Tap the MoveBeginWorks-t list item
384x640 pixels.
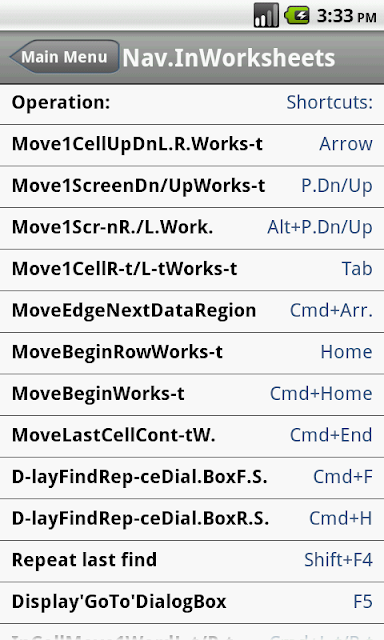tap(192, 395)
